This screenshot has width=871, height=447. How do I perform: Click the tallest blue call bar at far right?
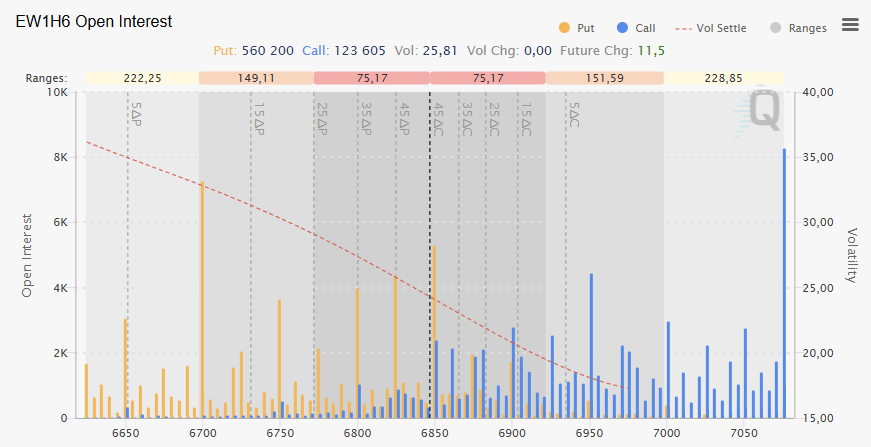click(784, 284)
